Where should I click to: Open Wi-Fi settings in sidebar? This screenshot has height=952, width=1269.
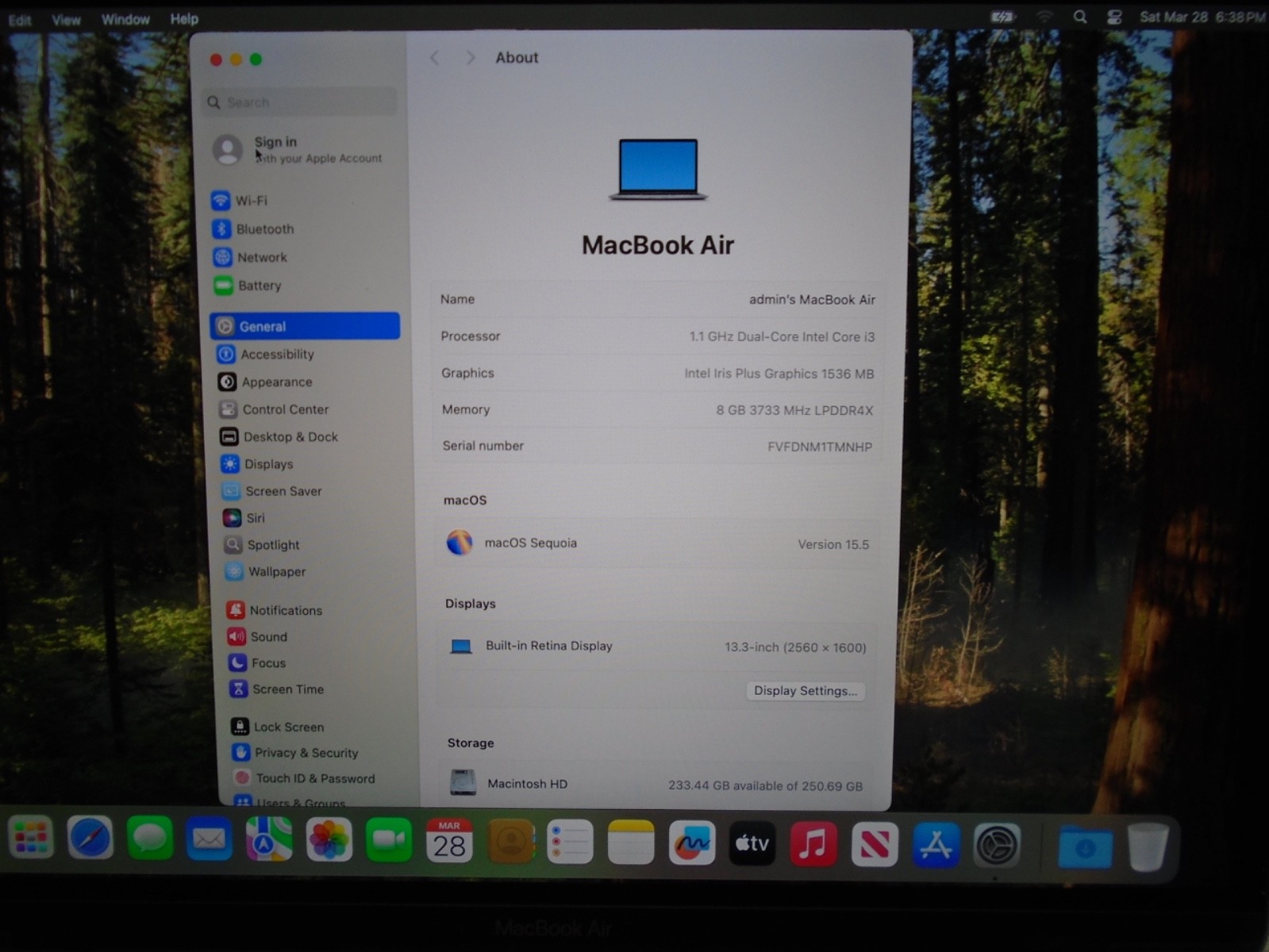[x=240, y=201]
